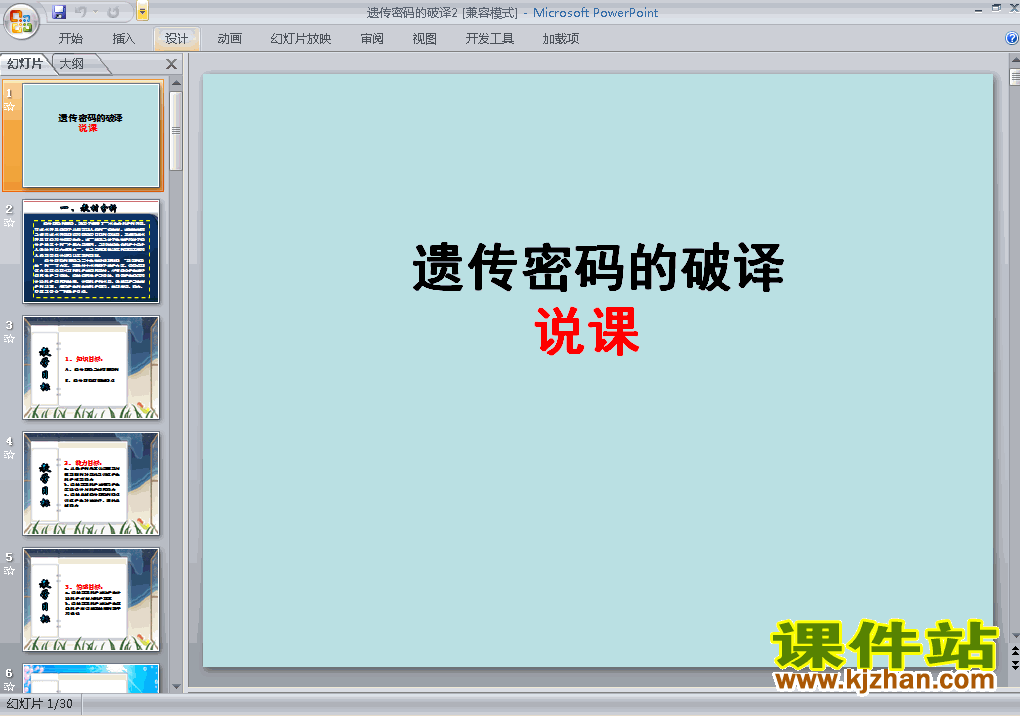Select slide 5 thumbnail
The width and height of the screenshot is (1020, 717).
[x=91, y=599]
